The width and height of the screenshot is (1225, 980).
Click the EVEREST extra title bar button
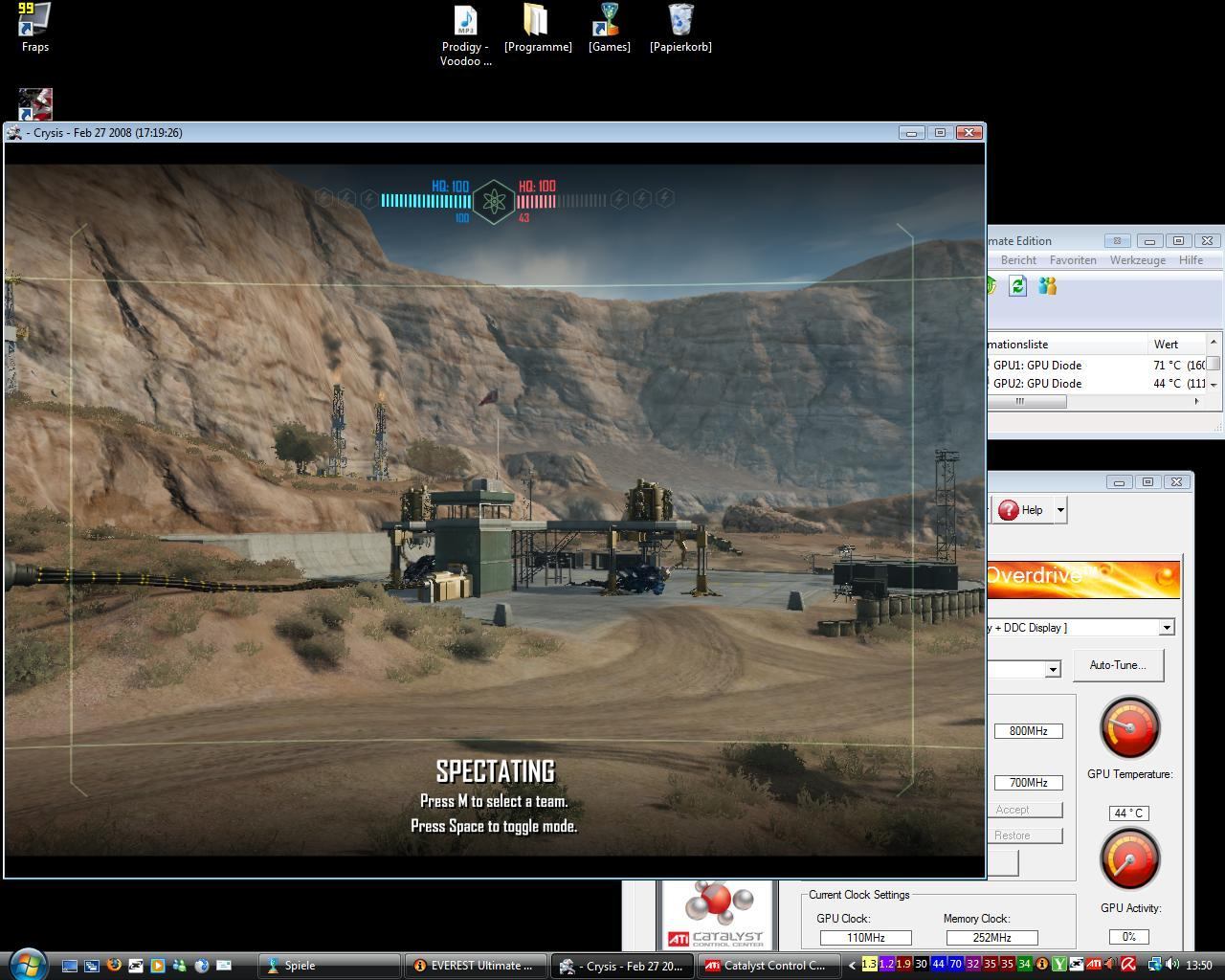click(1117, 240)
